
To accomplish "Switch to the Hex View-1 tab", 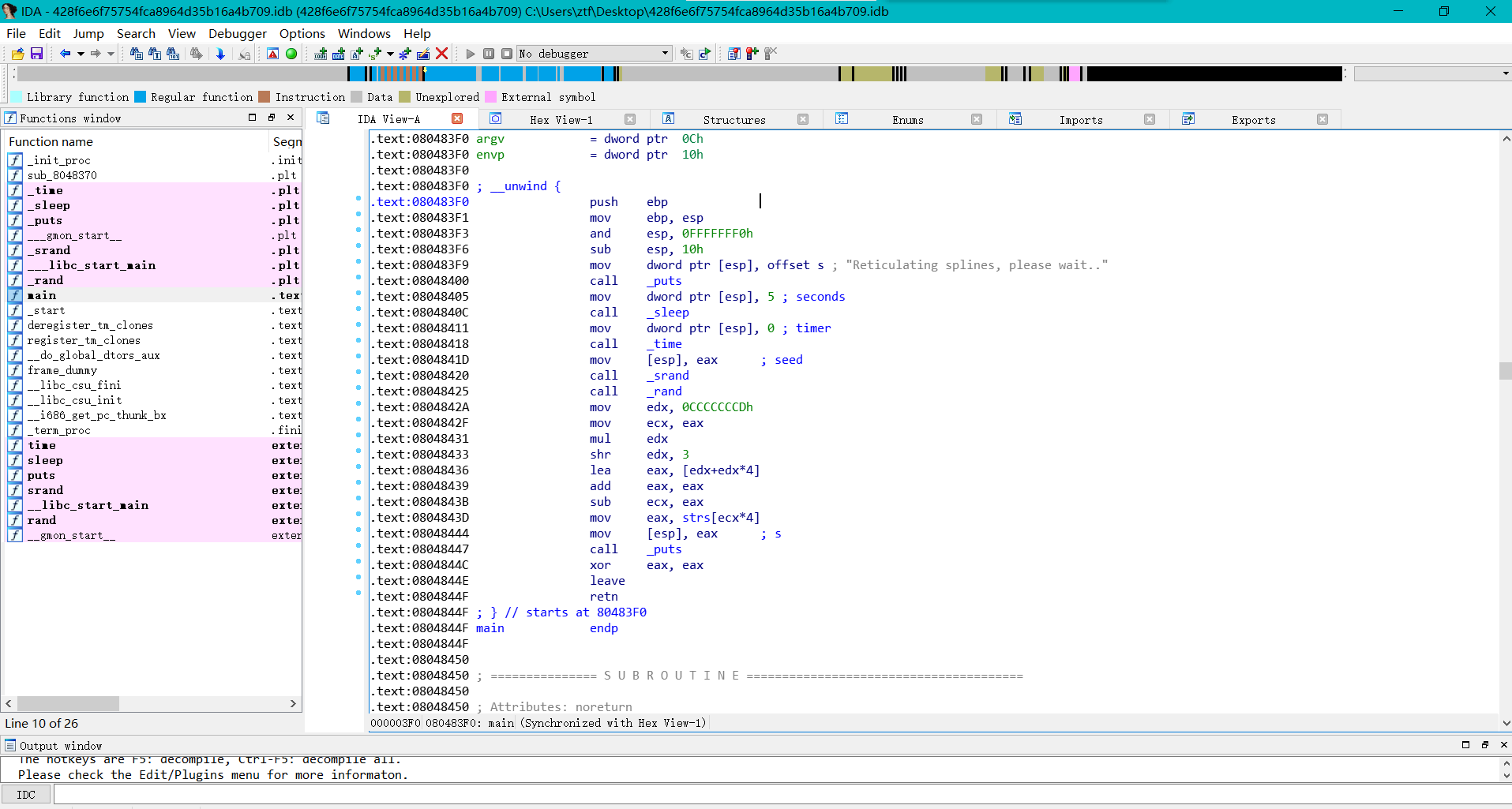I will [x=561, y=120].
